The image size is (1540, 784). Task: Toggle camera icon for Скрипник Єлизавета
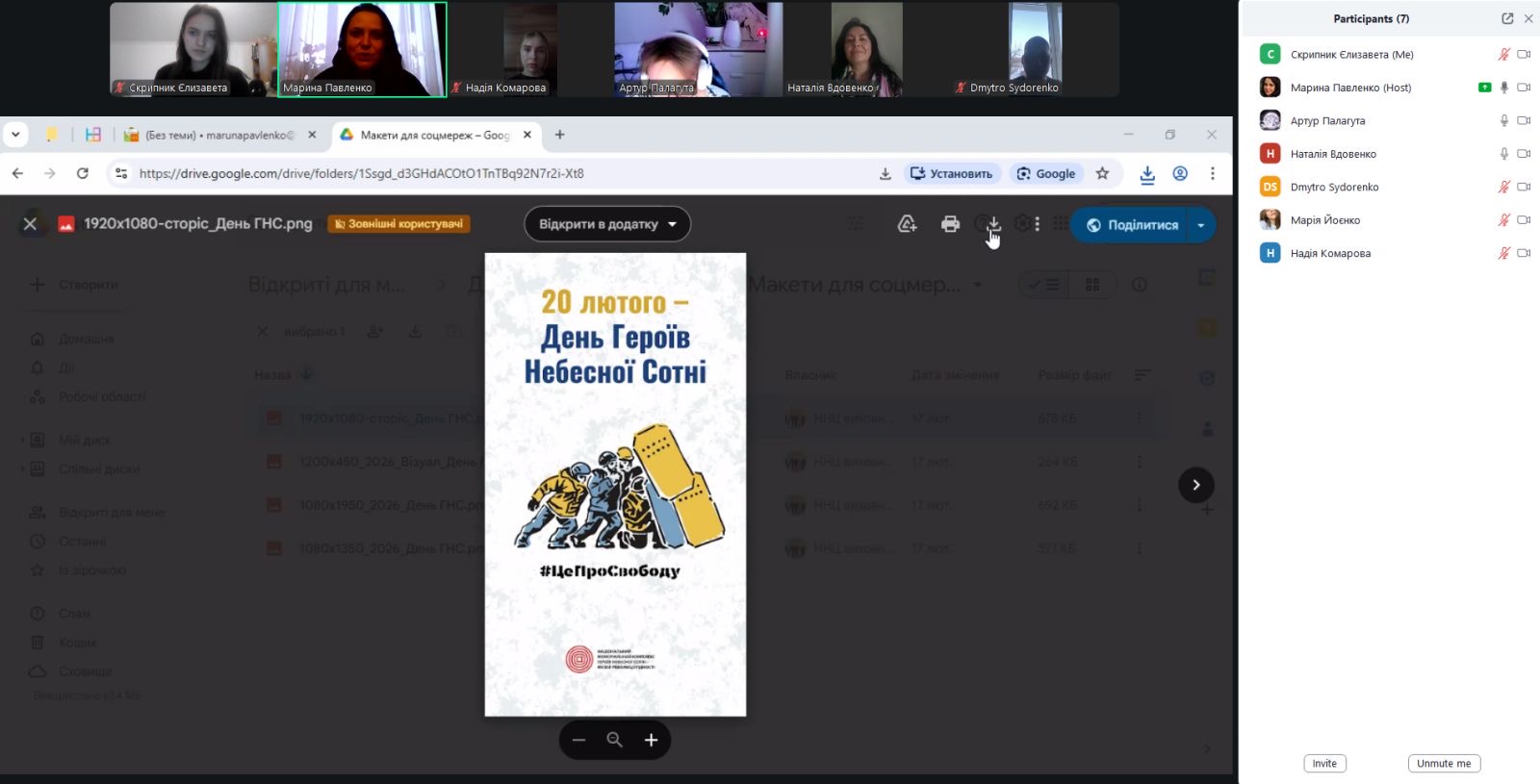click(x=1524, y=55)
